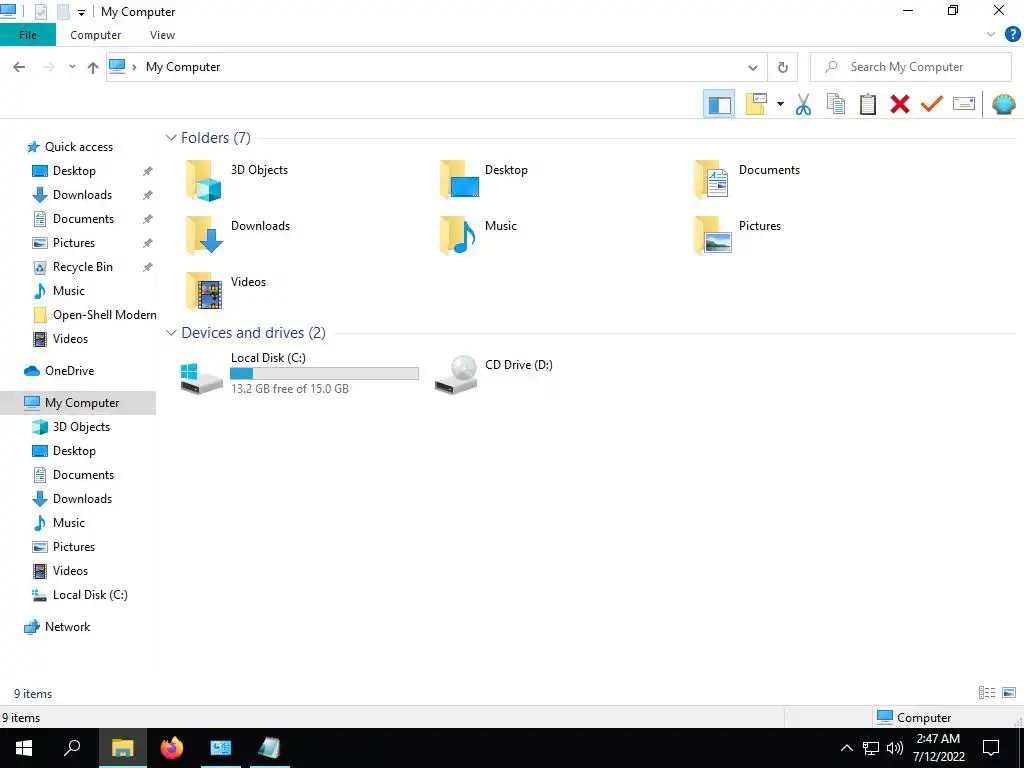Click the New Folder quick access icon
This screenshot has height=768, width=1024.
(63, 12)
